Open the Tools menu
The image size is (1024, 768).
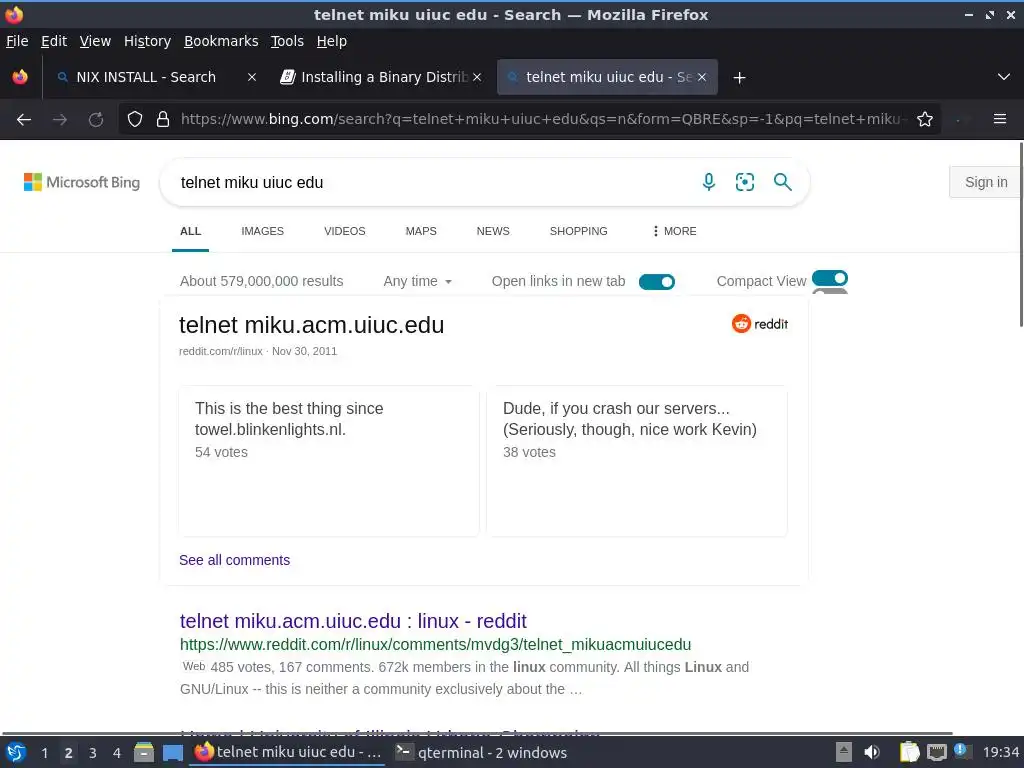(287, 41)
